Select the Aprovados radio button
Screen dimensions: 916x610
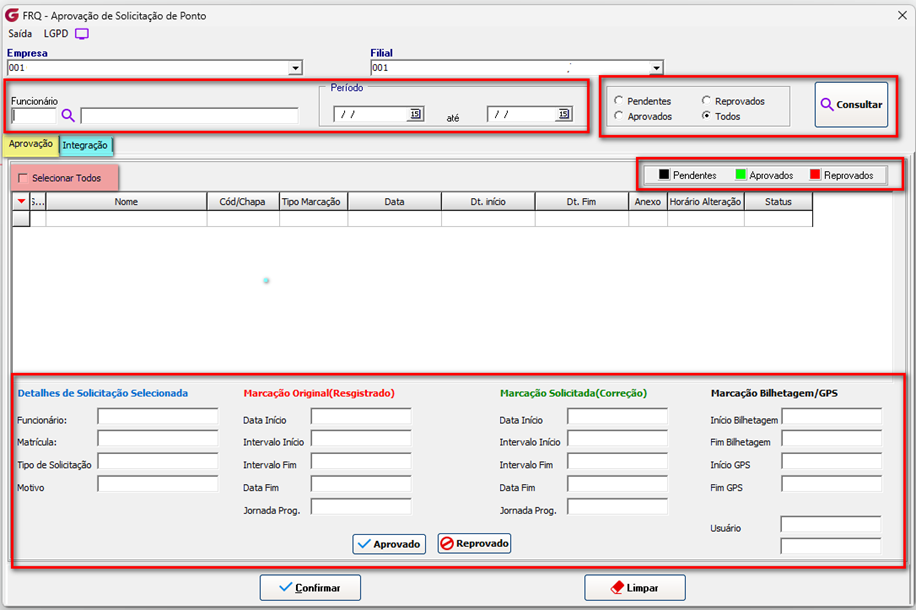[x=618, y=116]
